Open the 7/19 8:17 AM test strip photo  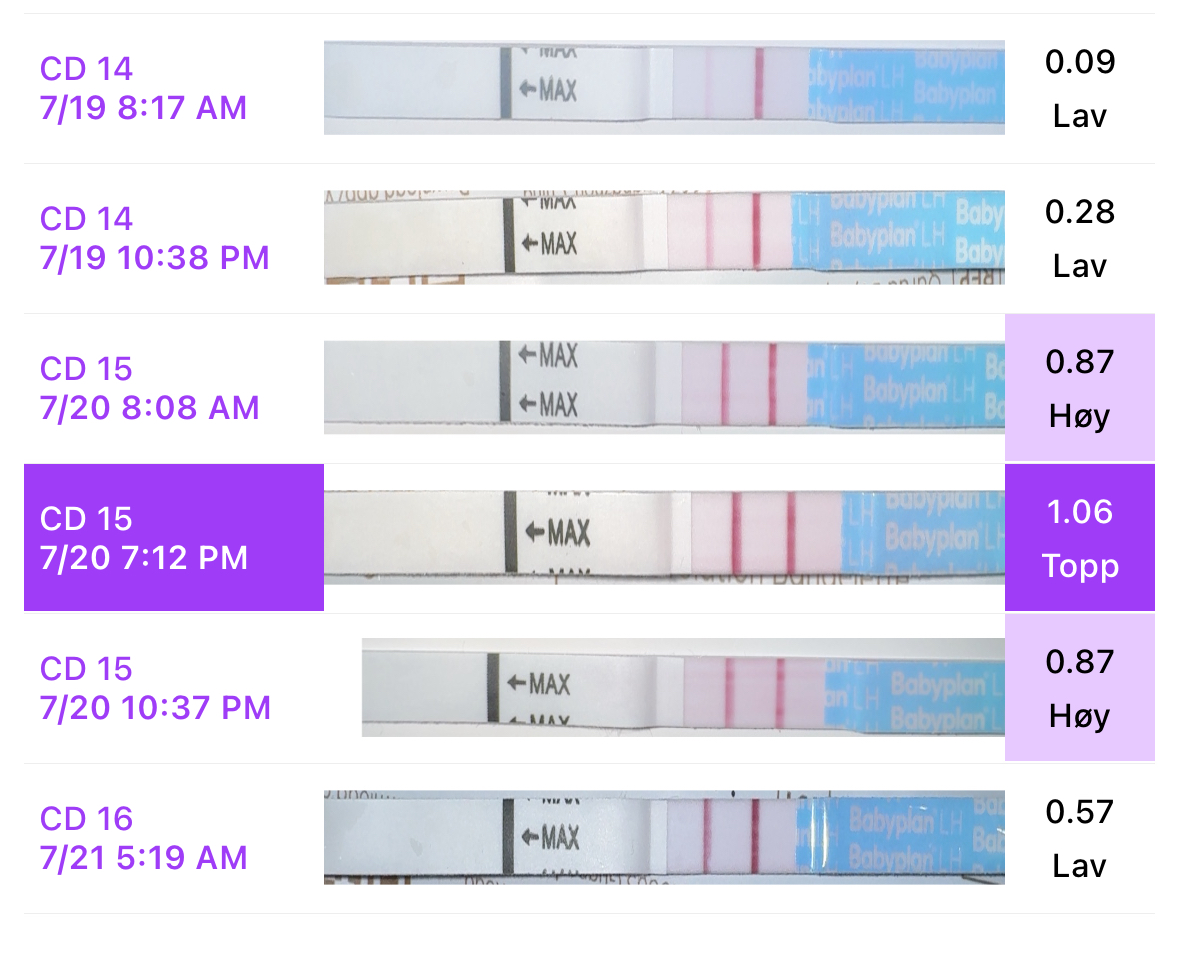point(664,88)
